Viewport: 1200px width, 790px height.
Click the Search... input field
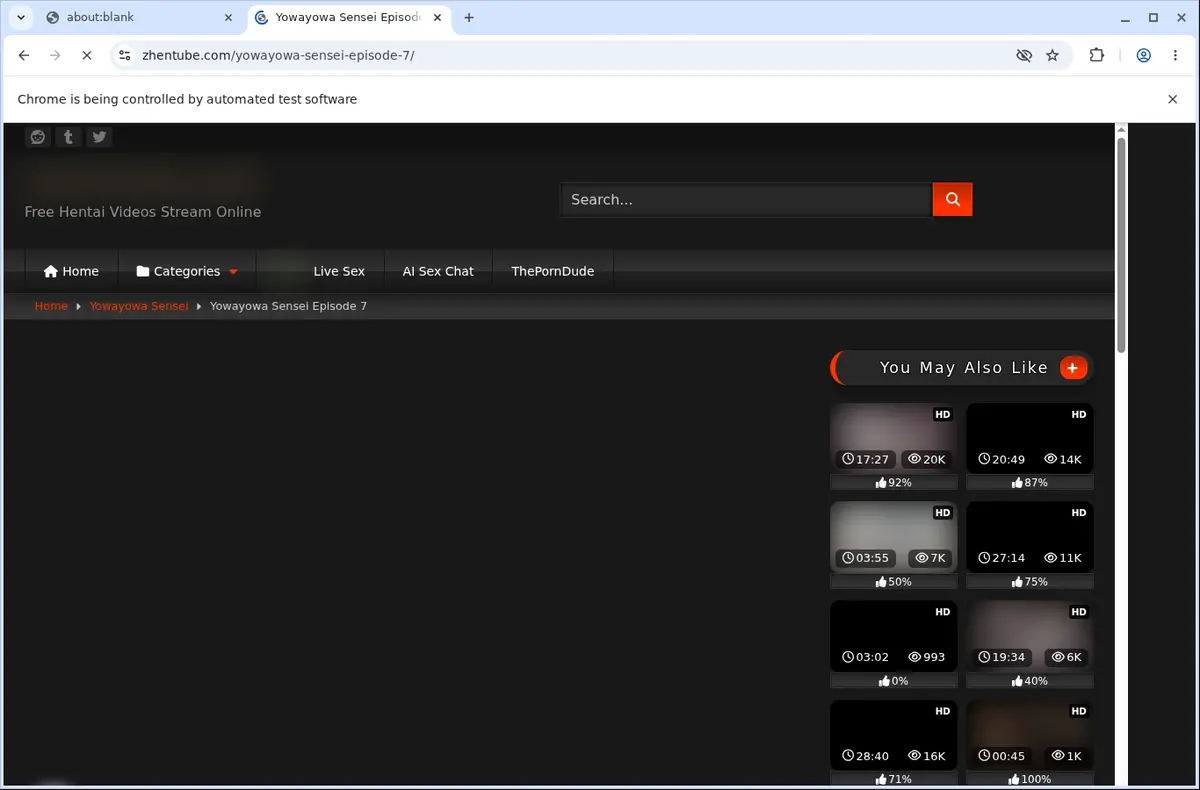[746, 199]
